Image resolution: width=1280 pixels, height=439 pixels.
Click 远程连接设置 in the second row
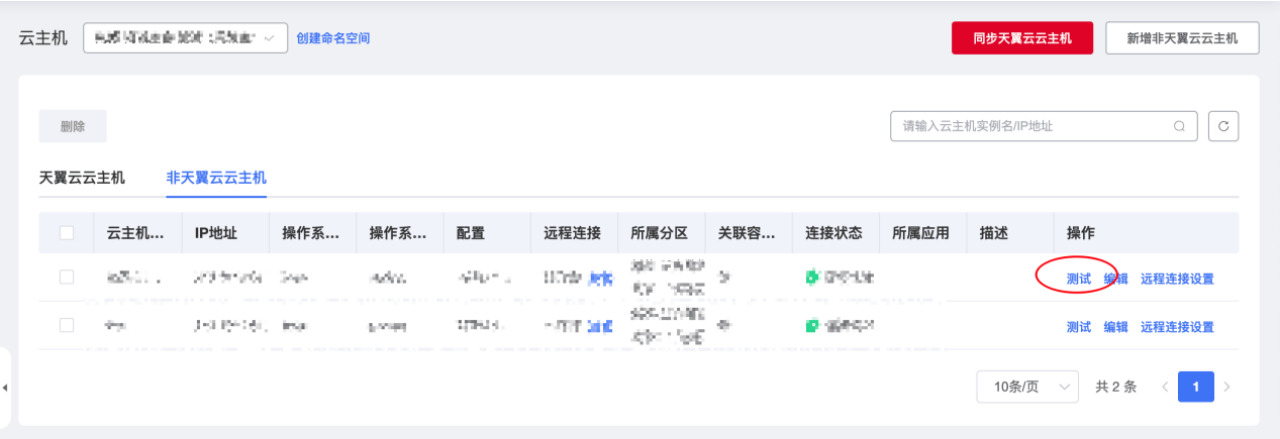pos(1177,327)
